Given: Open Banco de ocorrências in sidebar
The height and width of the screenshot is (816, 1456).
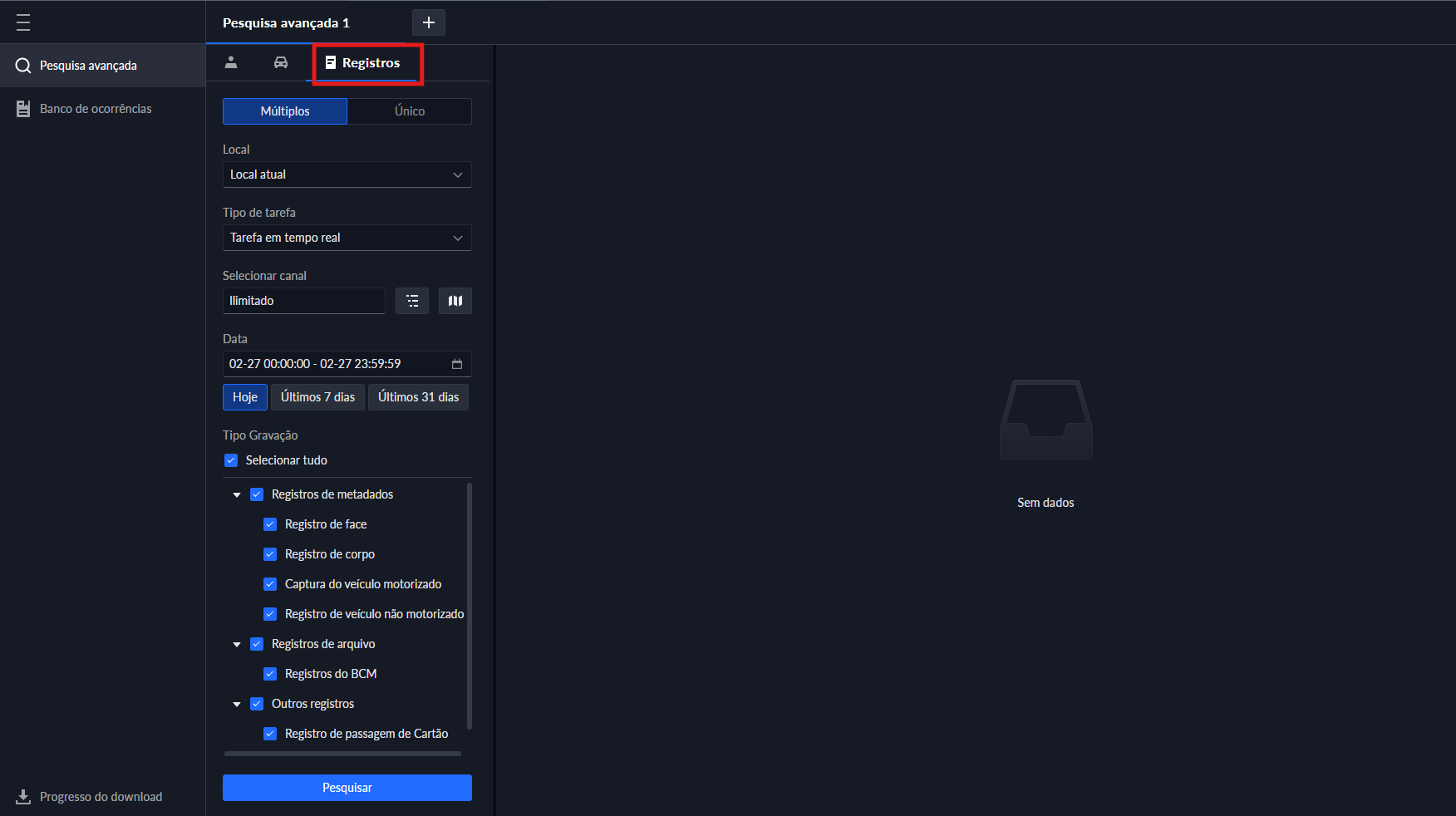Looking at the screenshot, I should coord(95,109).
